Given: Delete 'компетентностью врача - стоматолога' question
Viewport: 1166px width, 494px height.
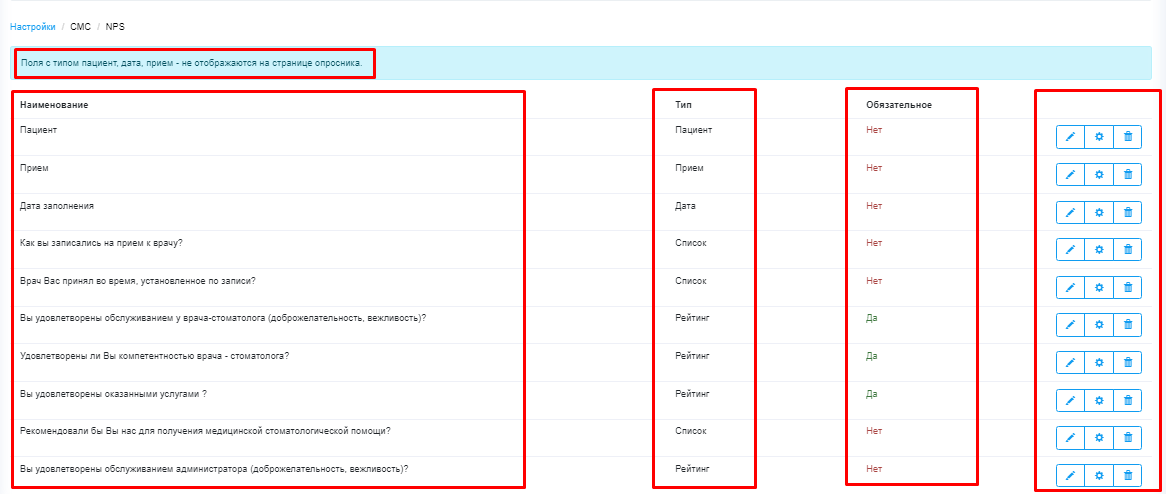Looking at the screenshot, I should pyautogui.click(x=1127, y=362).
